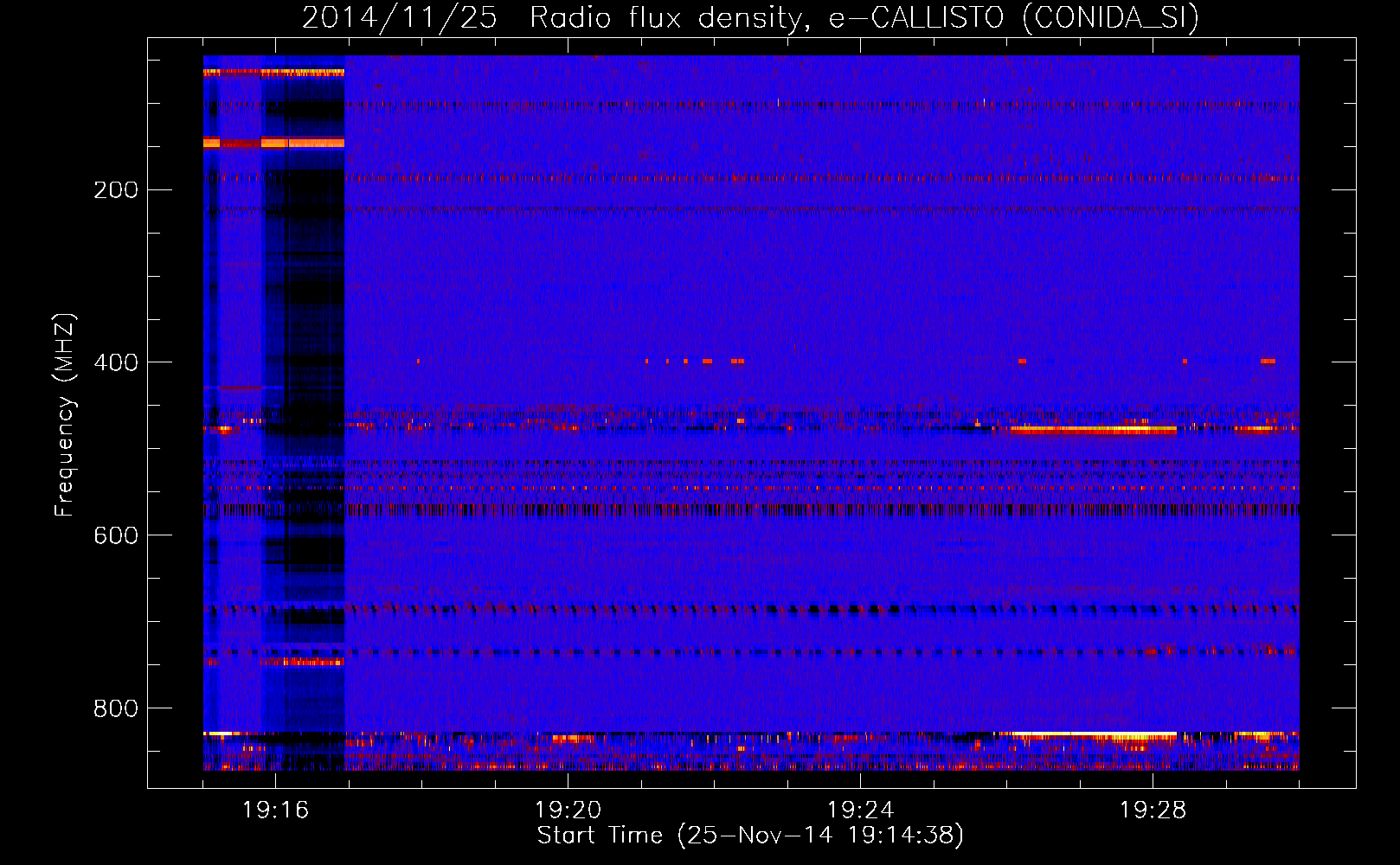This screenshot has height=865, width=1400.
Task: Click the 600 frequency tick label
Action: click(x=115, y=535)
